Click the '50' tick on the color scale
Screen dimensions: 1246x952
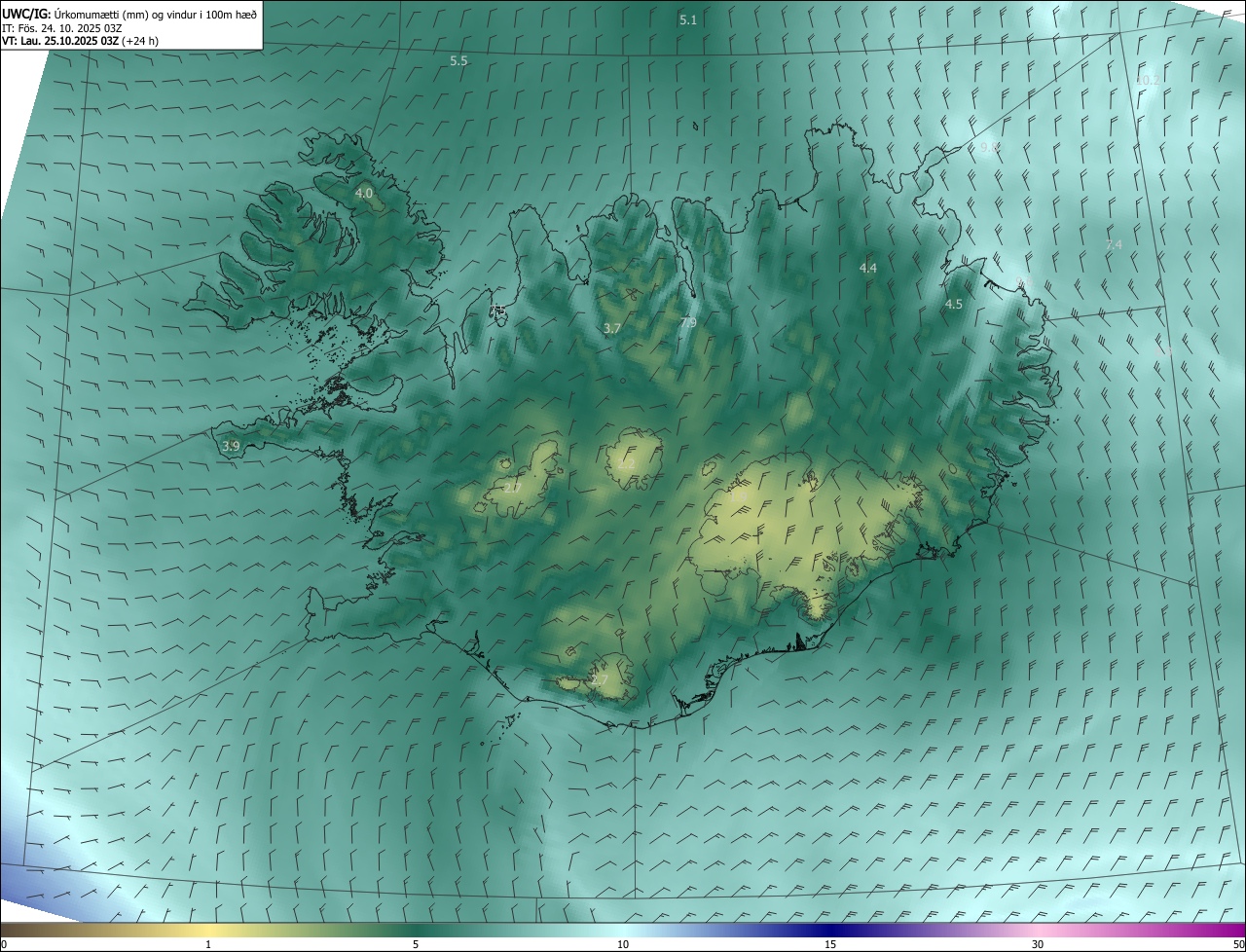pyautogui.click(x=1238, y=944)
